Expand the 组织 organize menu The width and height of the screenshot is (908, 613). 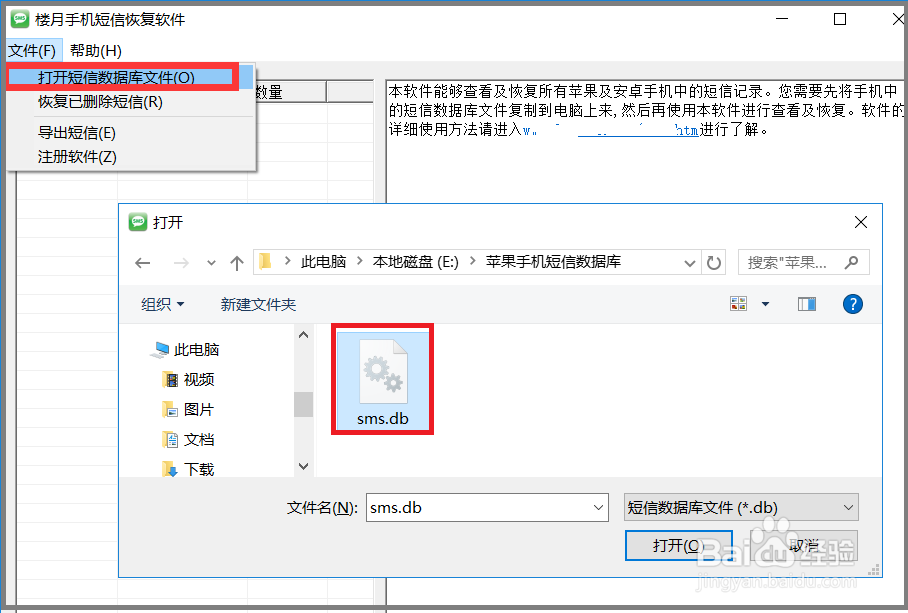coord(162,304)
